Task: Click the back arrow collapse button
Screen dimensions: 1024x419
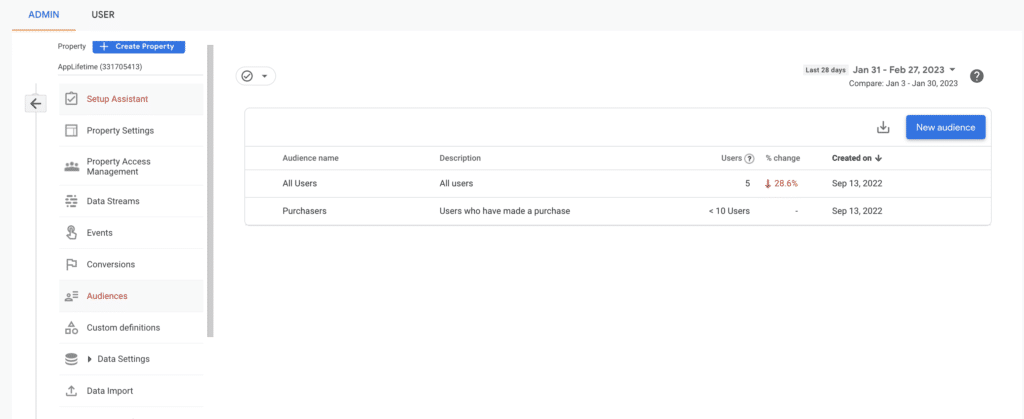Action: pyautogui.click(x=35, y=103)
